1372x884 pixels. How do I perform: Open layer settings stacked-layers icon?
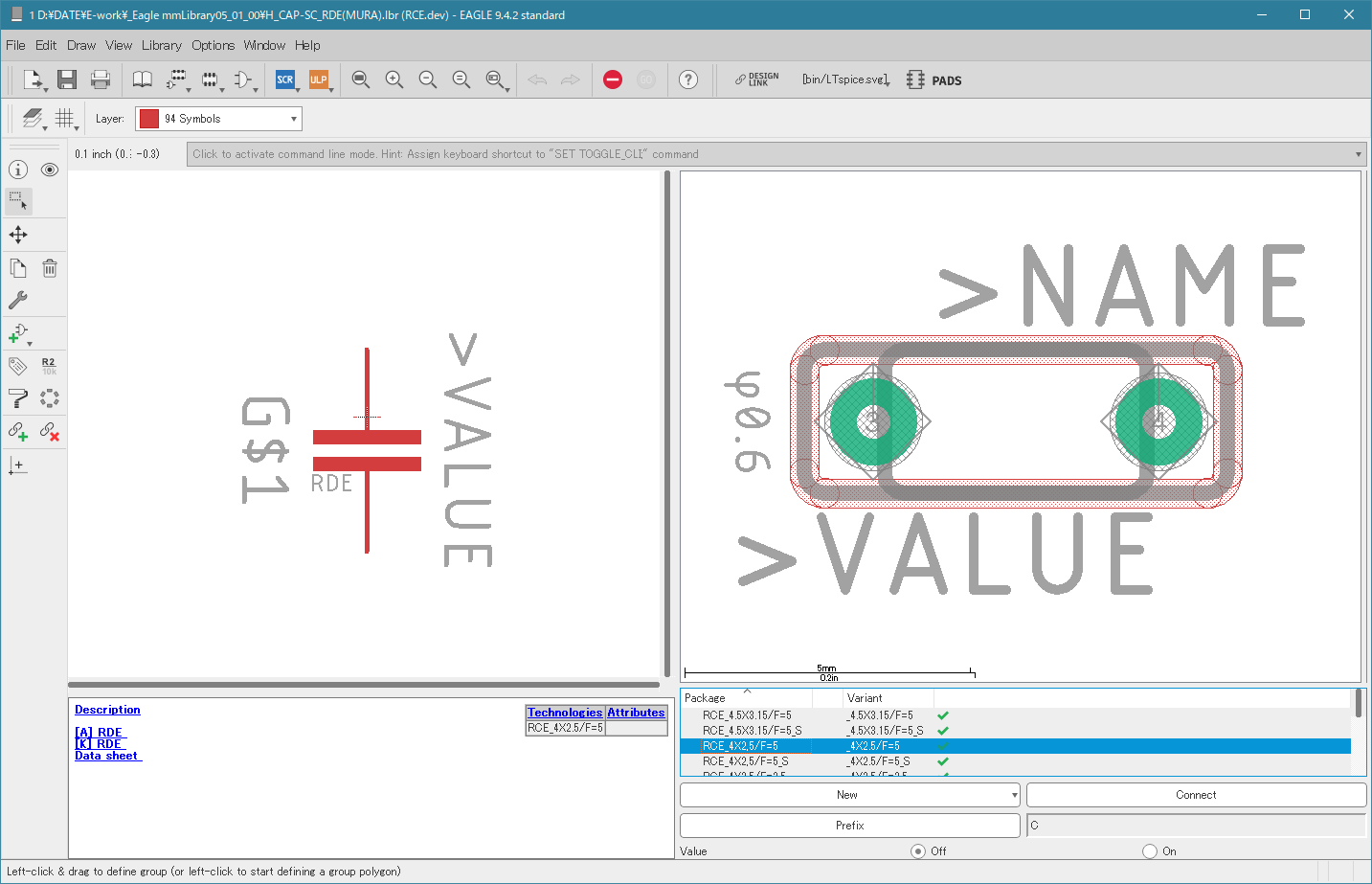(x=34, y=119)
